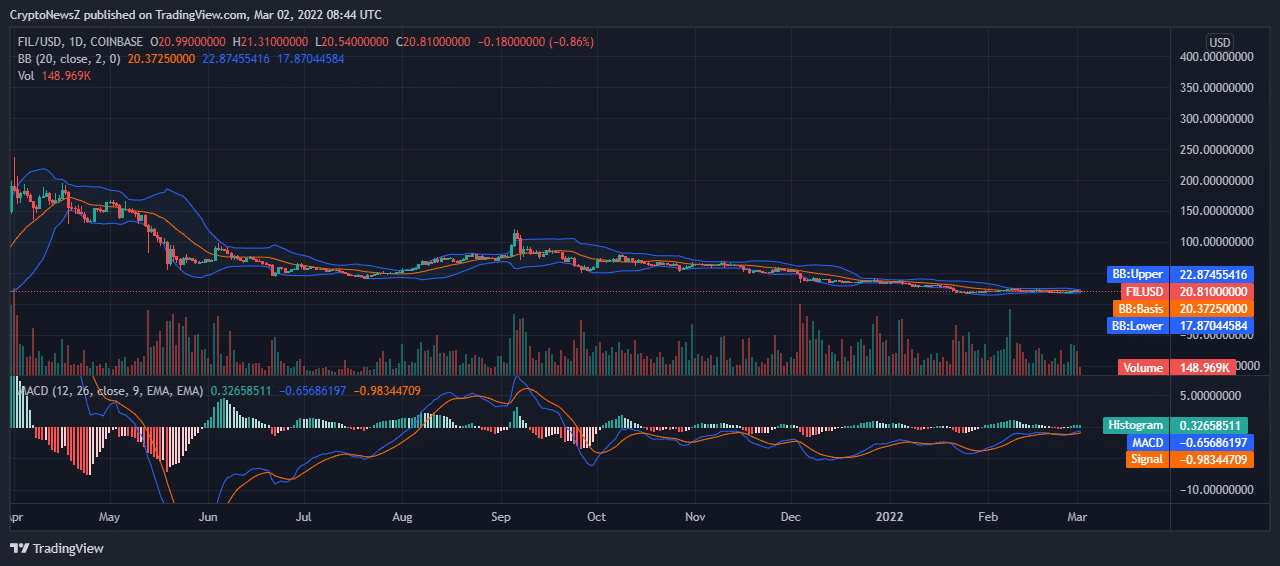This screenshot has width=1280, height=566.
Task: Click orange 20.37250000 in the BB legend
Action: (162, 59)
